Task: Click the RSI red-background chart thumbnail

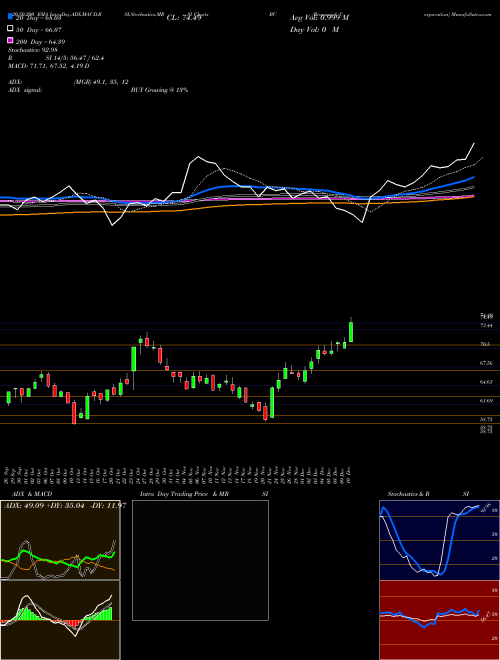Action: click(439, 620)
